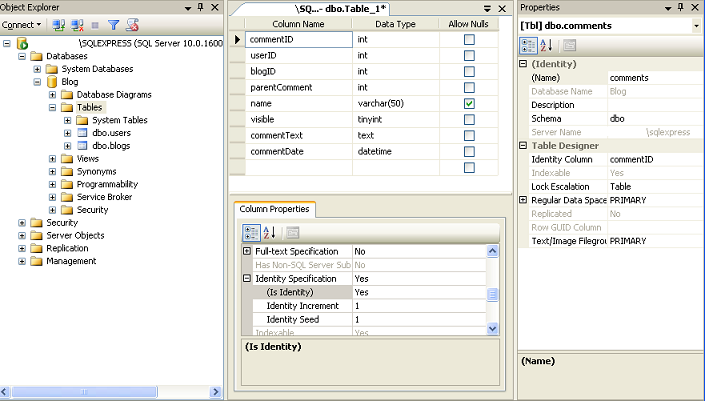The width and height of the screenshot is (705, 401).
Task: Click Categorized view icon in Column Properties
Action: click(251, 233)
